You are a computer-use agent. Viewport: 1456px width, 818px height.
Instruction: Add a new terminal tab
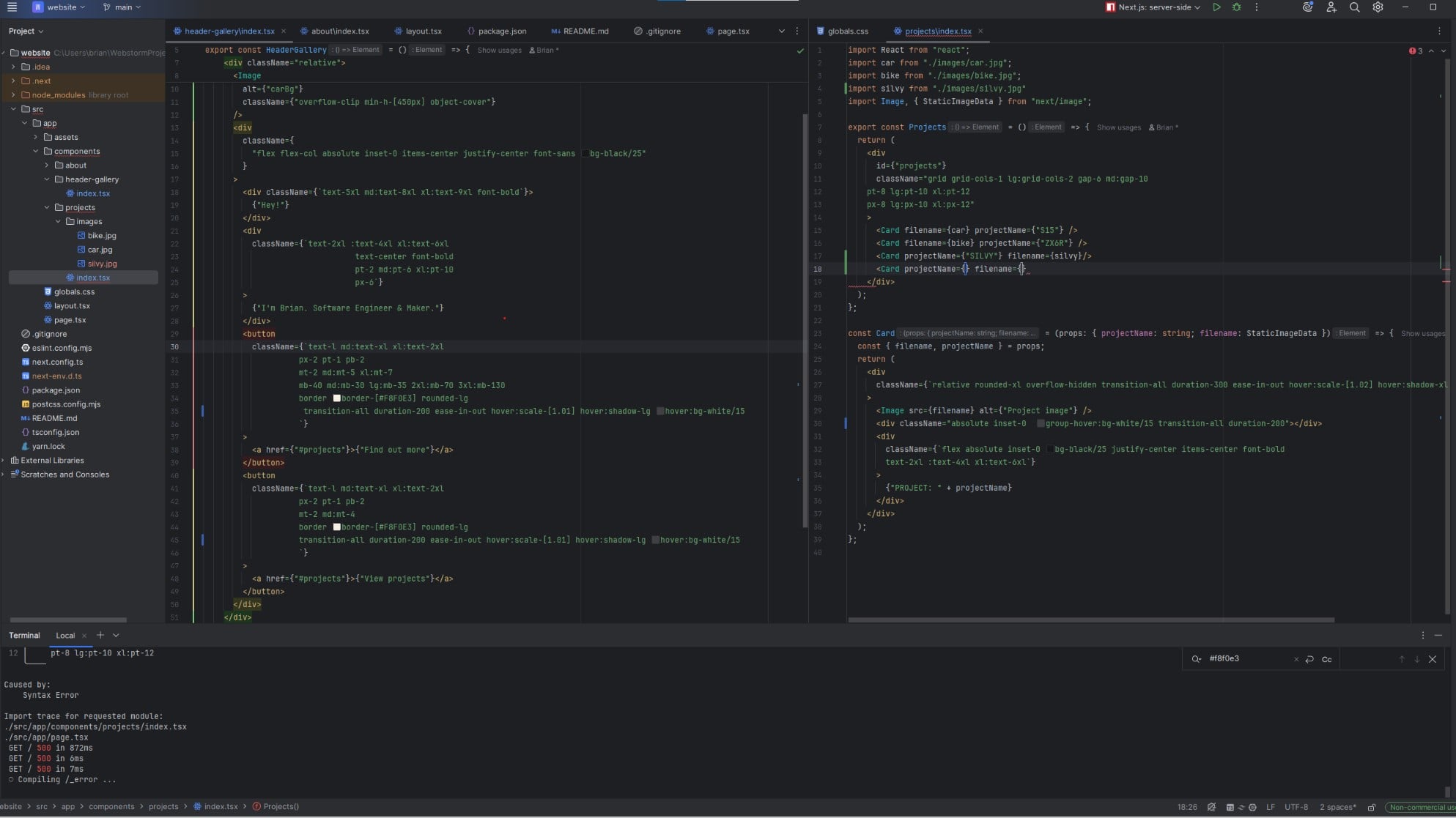[x=100, y=636]
